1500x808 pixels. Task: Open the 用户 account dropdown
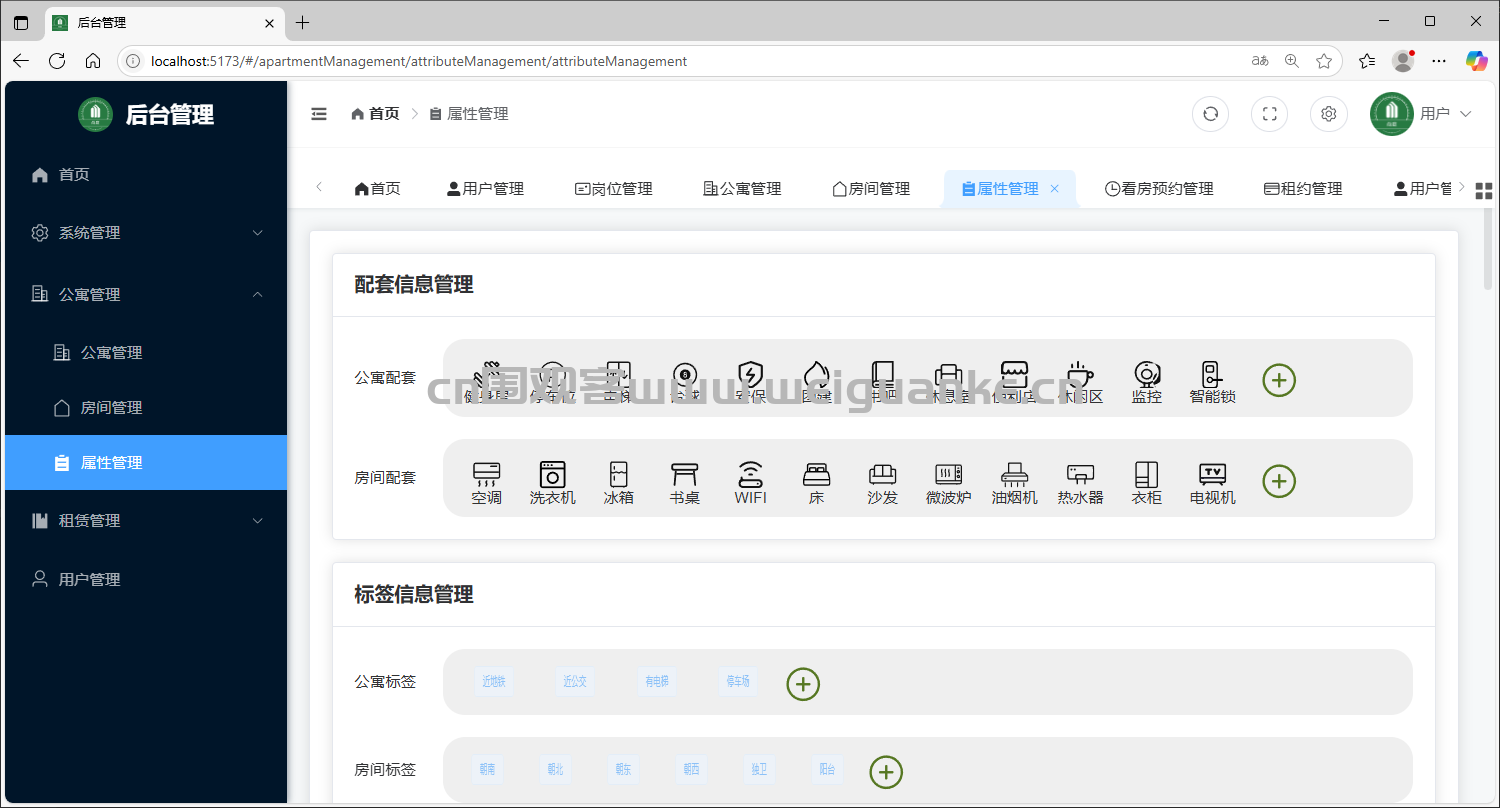1446,114
